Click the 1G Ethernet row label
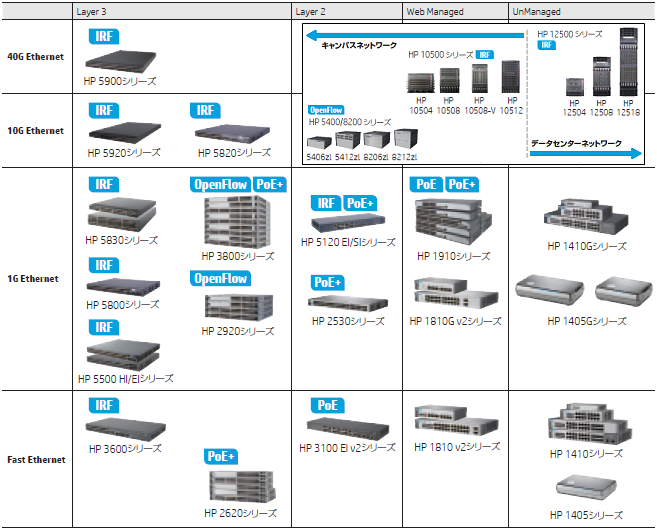657x531 pixels. tap(33, 279)
